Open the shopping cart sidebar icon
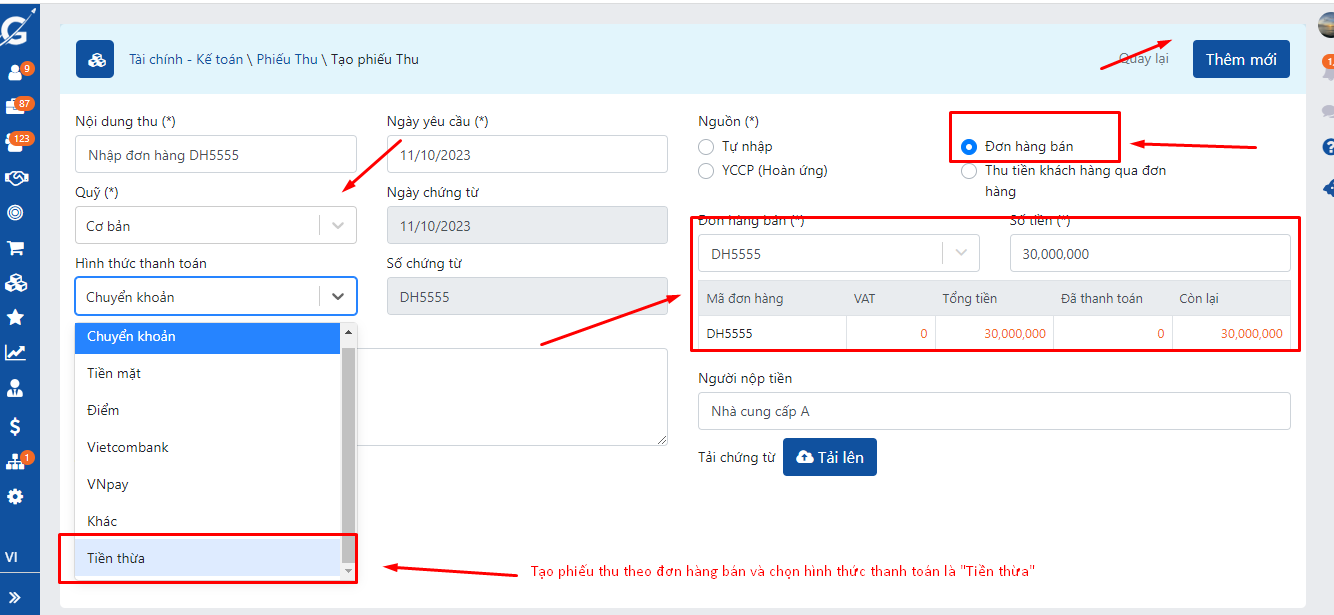This screenshot has height=615, width=1334. 16,248
